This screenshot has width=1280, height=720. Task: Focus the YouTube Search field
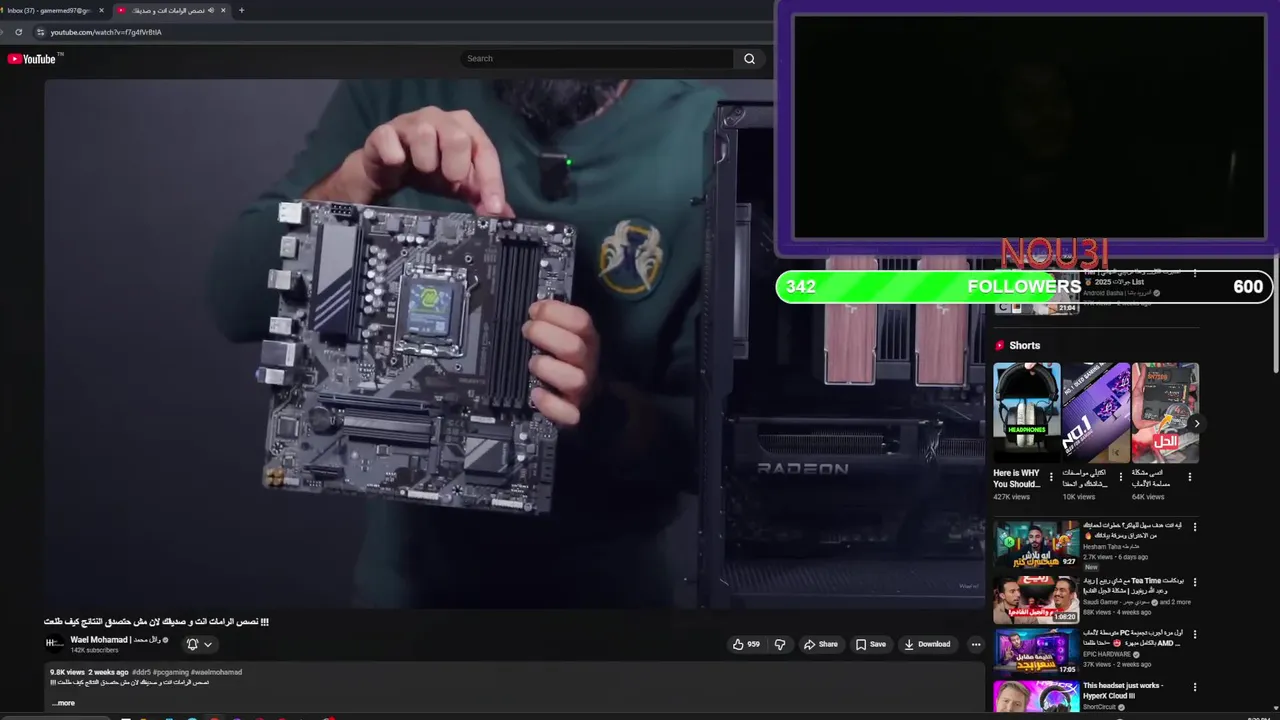pyautogui.click(x=597, y=59)
